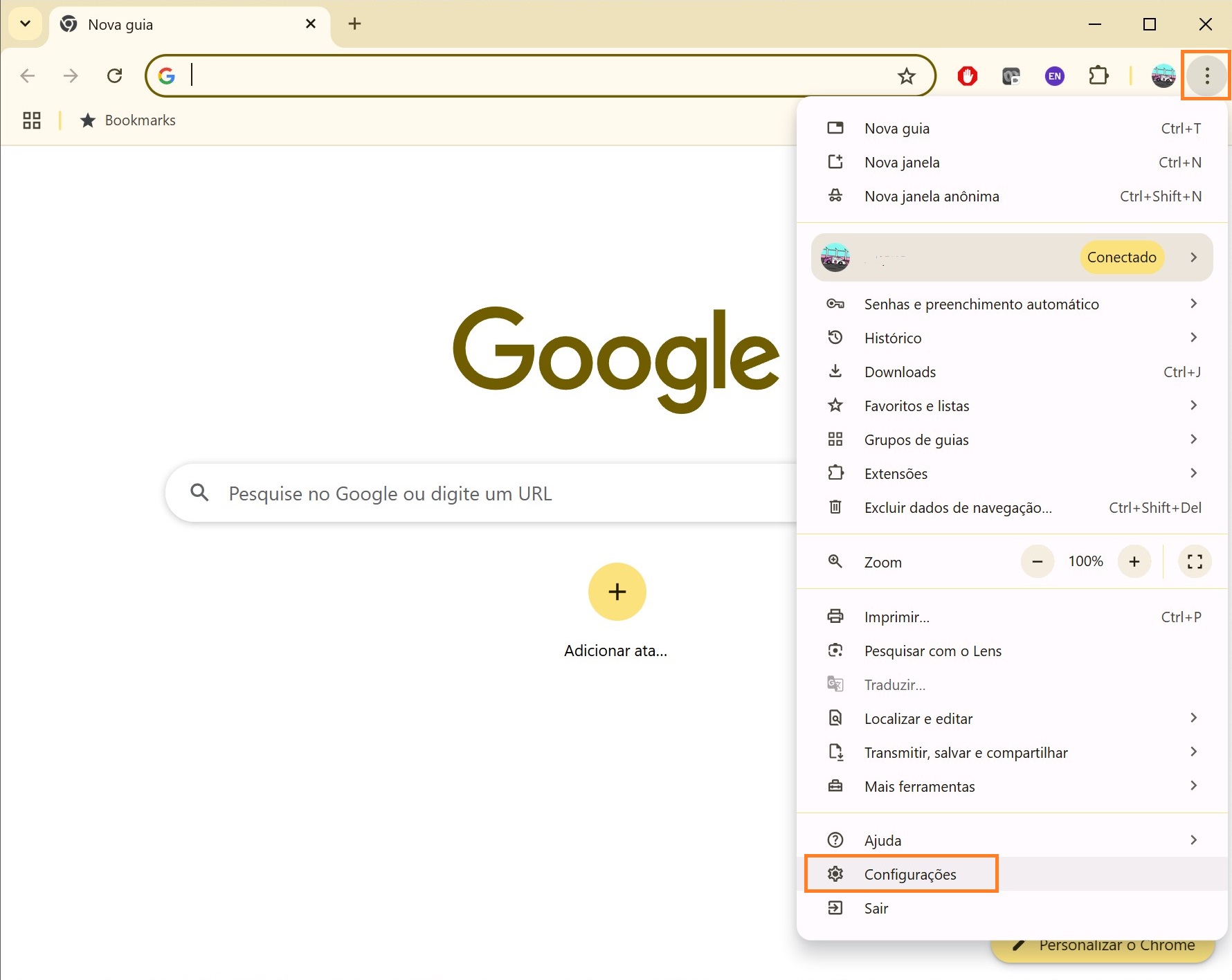Open the tab search dropdown arrow
This screenshot has height=980, width=1232.
pyautogui.click(x=26, y=24)
